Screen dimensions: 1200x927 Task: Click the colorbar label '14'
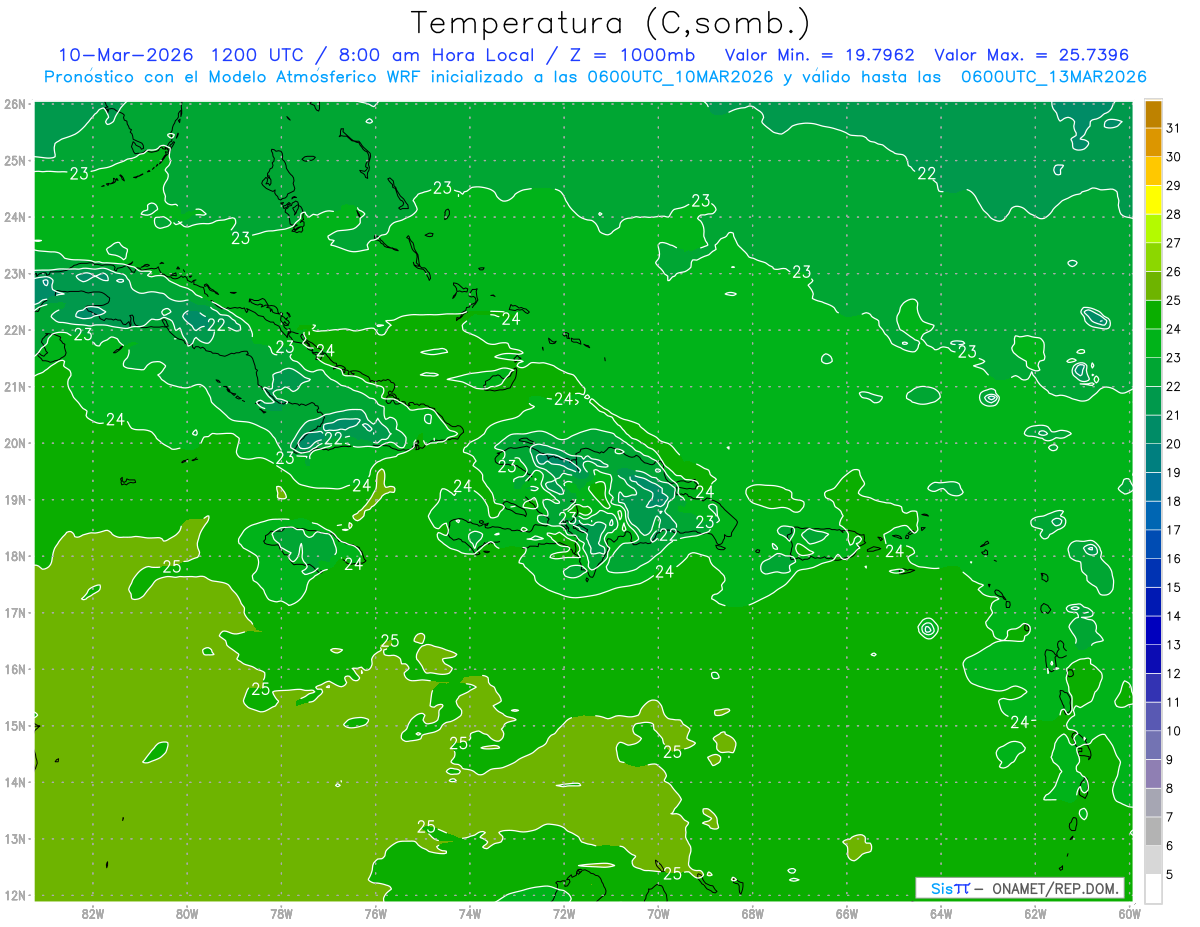1173,616
